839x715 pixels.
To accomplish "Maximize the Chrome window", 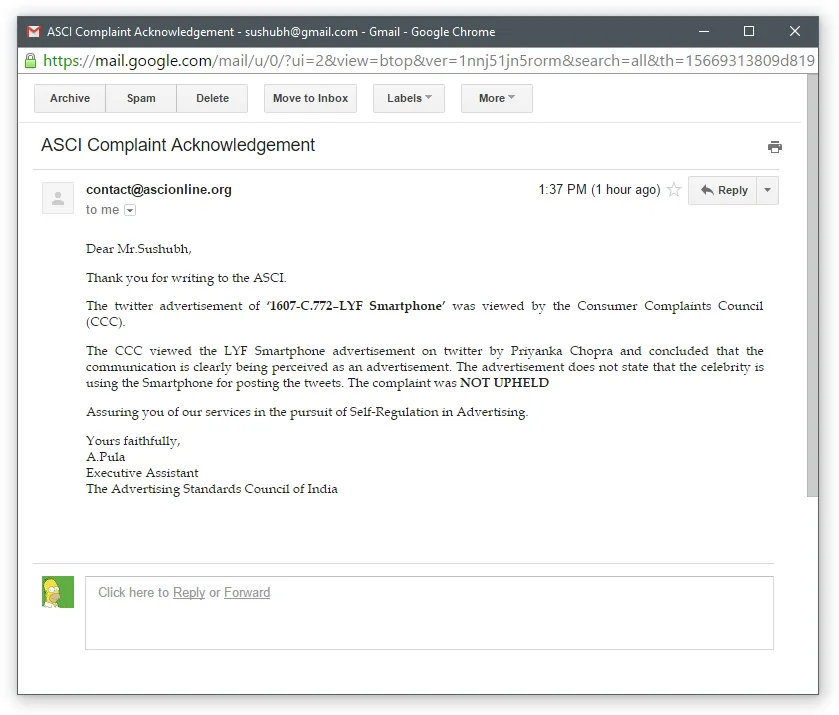I will (x=749, y=32).
